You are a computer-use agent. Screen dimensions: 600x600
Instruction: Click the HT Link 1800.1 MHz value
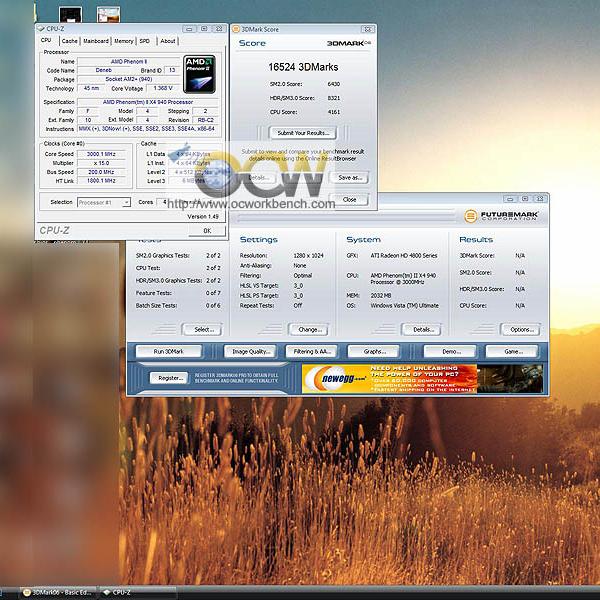(x=101, y=181)
